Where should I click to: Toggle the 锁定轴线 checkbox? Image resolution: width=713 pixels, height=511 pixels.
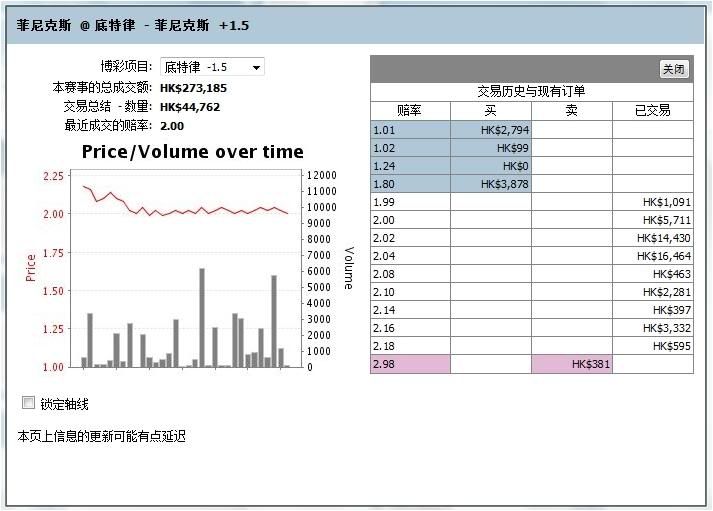point(29,403)
